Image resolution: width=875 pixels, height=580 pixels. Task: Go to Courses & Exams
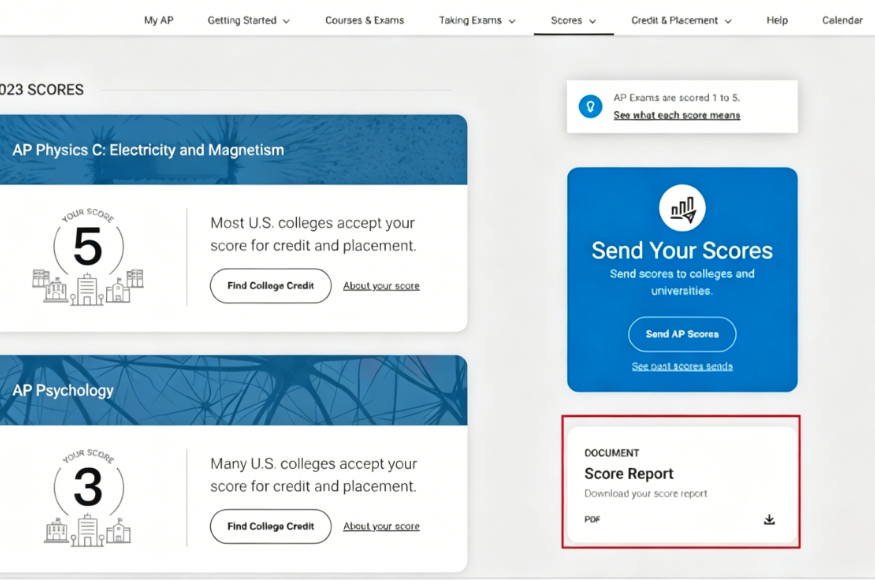364,20
